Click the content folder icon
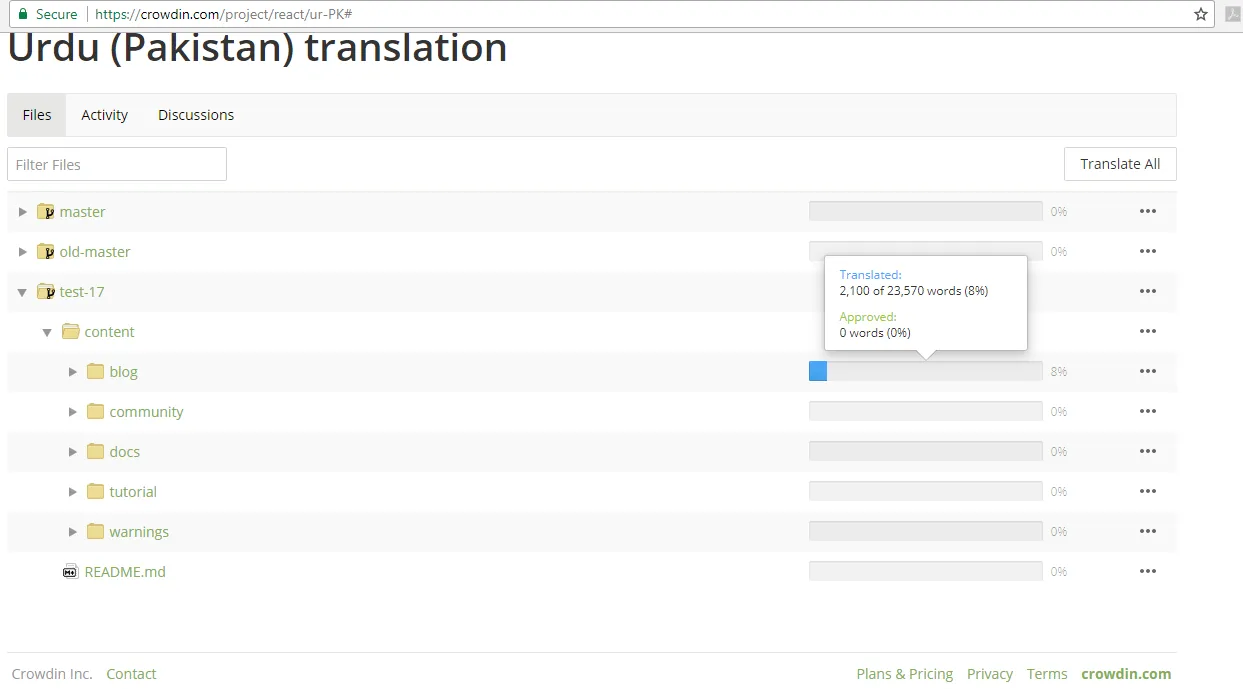Image resolution: width=1243 pixels, height=689 pixels. point(70,332)
